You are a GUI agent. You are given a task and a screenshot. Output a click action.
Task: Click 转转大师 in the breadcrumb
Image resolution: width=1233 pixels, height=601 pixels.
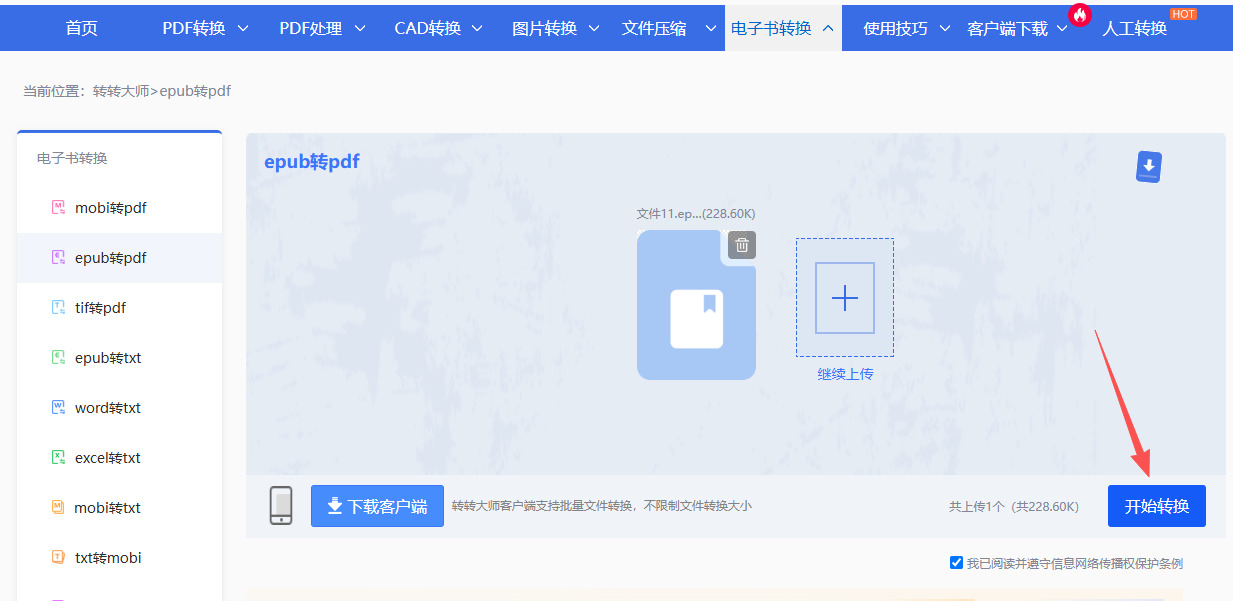click(x=121, y=91)
